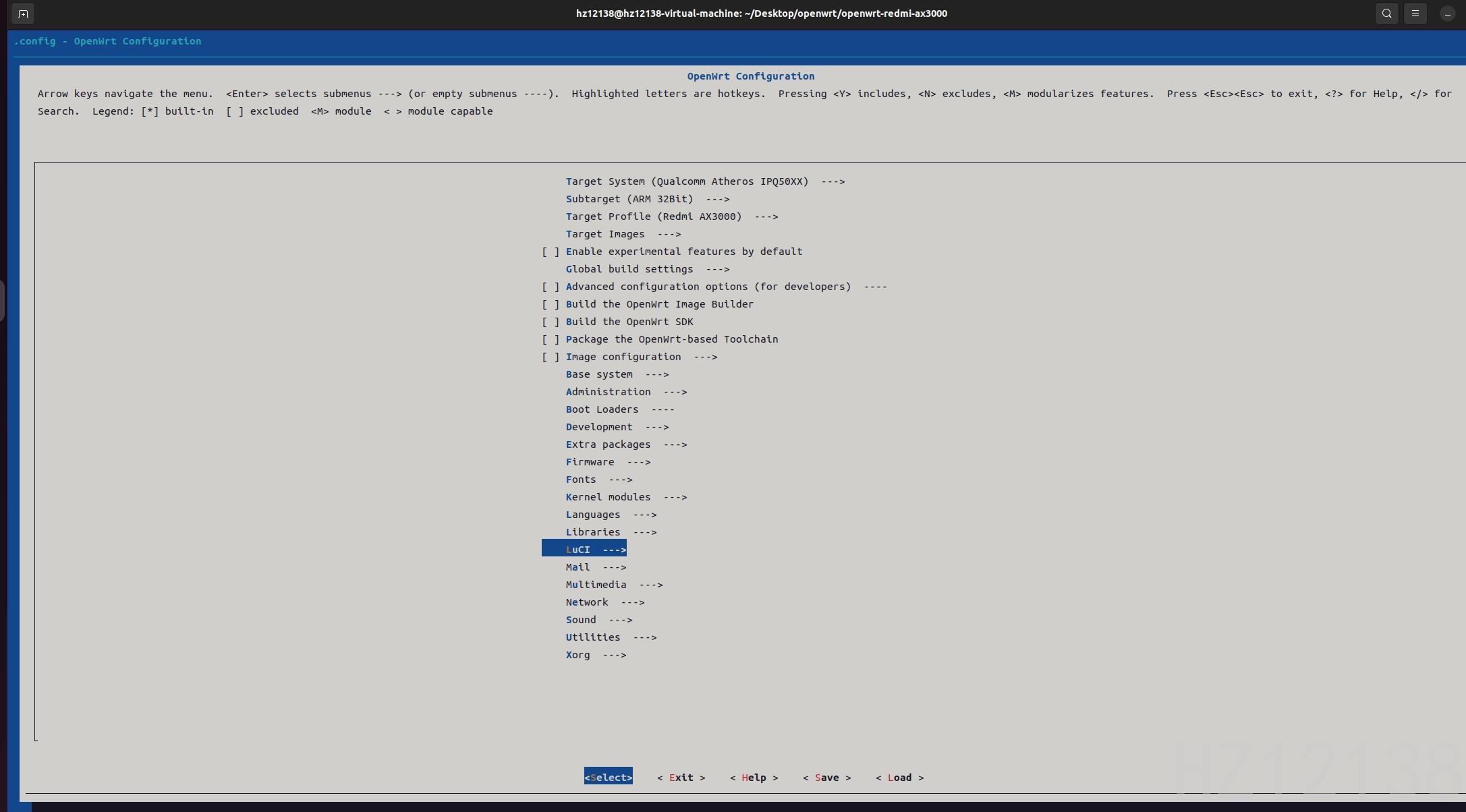Toggle Build the OpenWrt Image Builder checkbox
Viewport: 1466px width, 812px height.
click(551, 304)
